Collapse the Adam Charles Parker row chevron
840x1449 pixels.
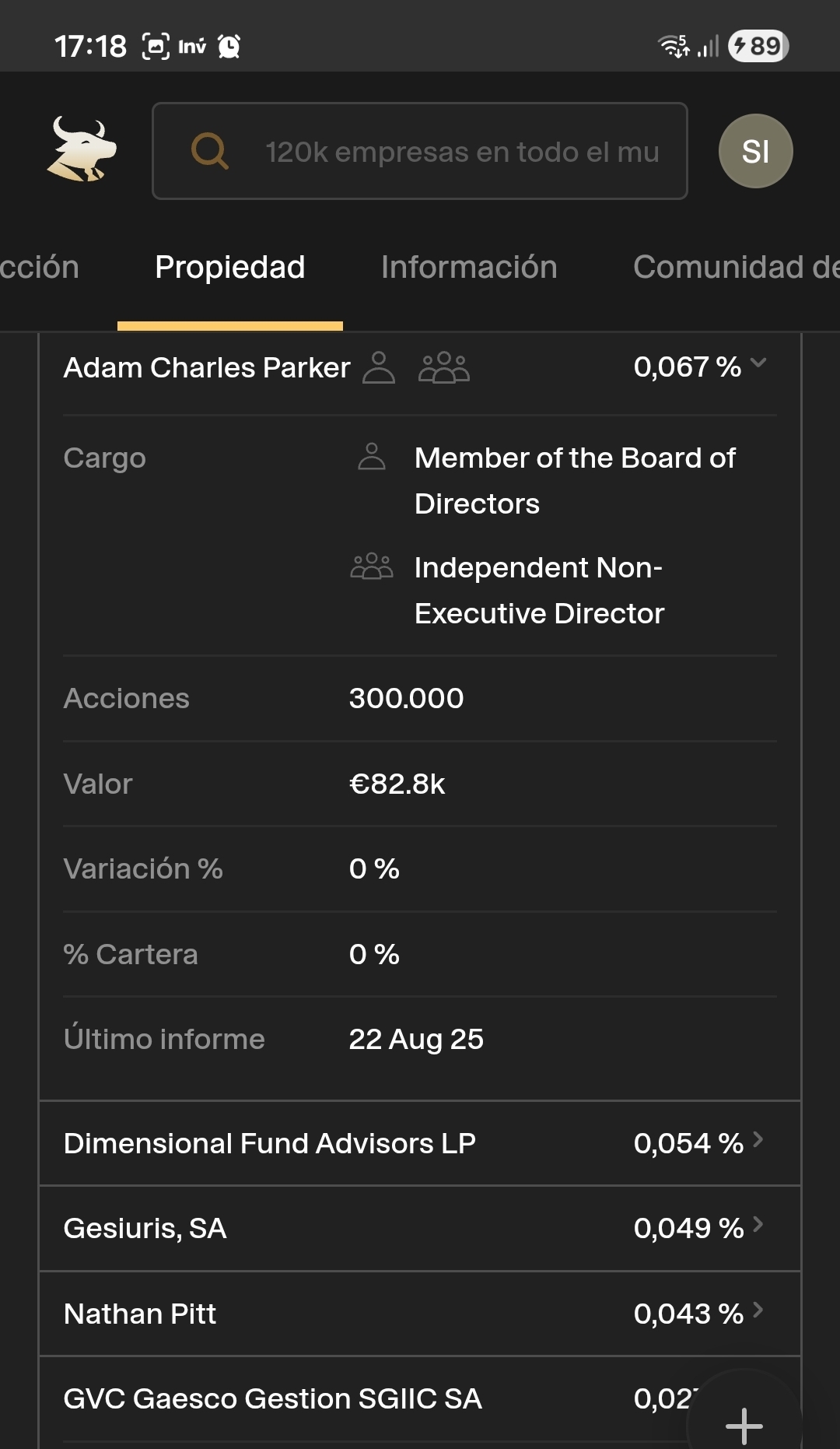click(759, 363)
